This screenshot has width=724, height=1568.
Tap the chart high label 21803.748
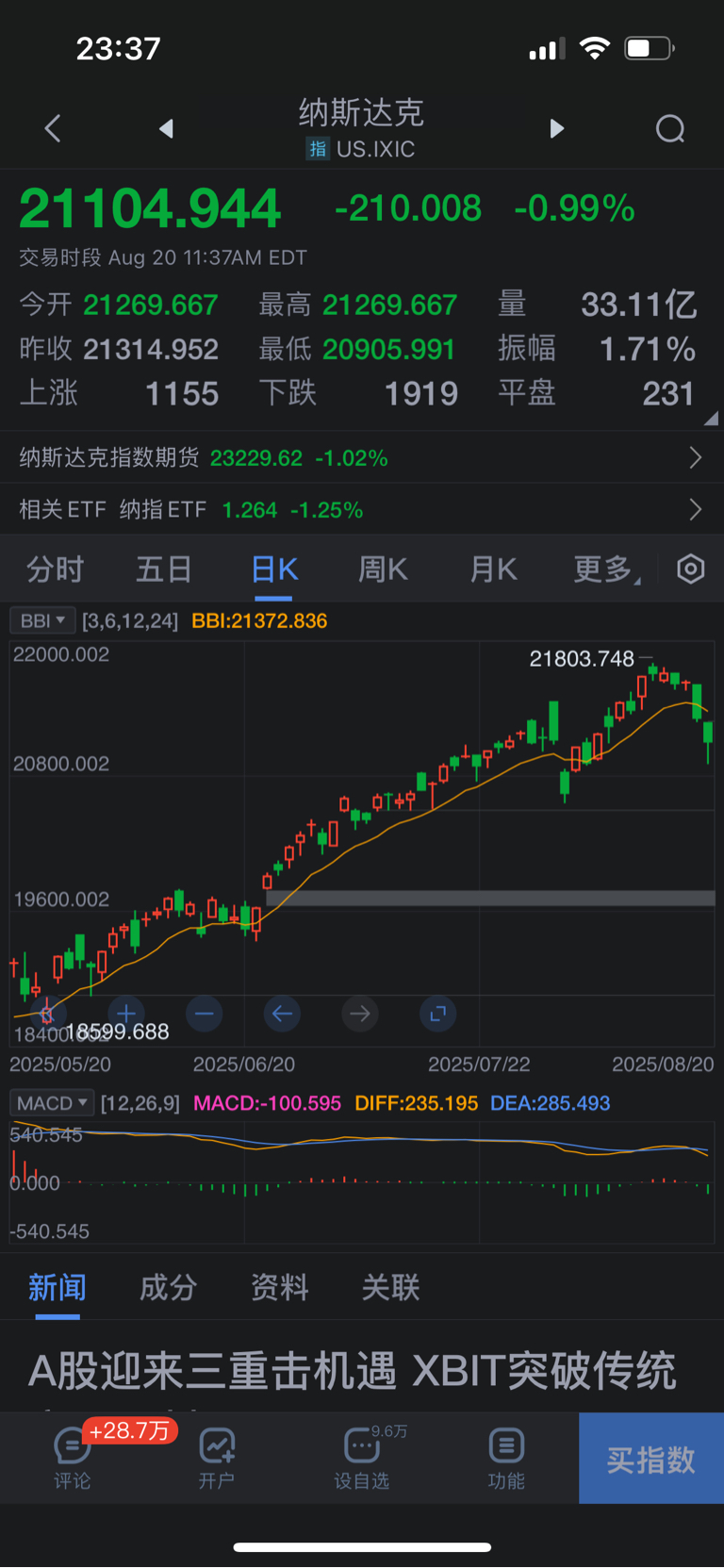[582, 658]
